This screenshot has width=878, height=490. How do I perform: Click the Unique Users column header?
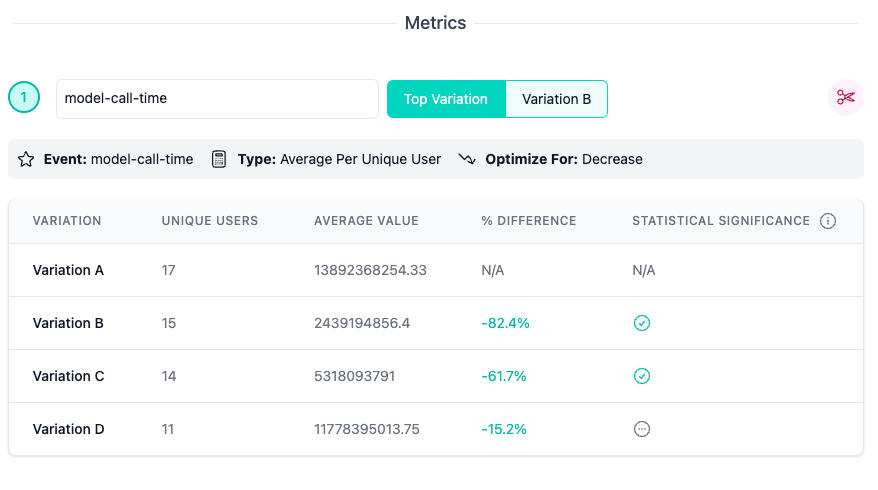[210, 221]
